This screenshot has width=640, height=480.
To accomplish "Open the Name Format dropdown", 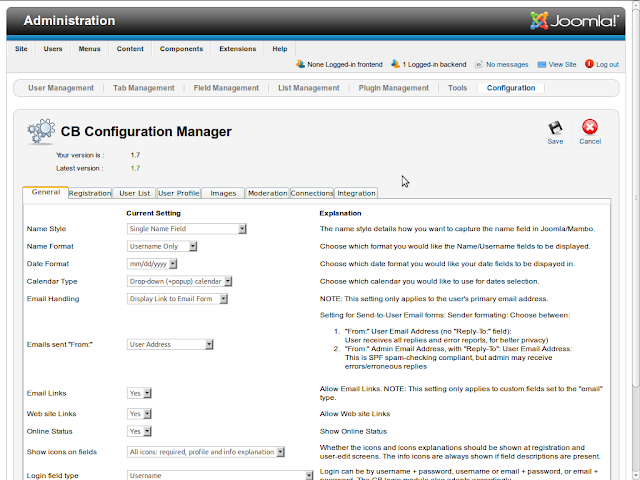I will [x=162, y=247].
